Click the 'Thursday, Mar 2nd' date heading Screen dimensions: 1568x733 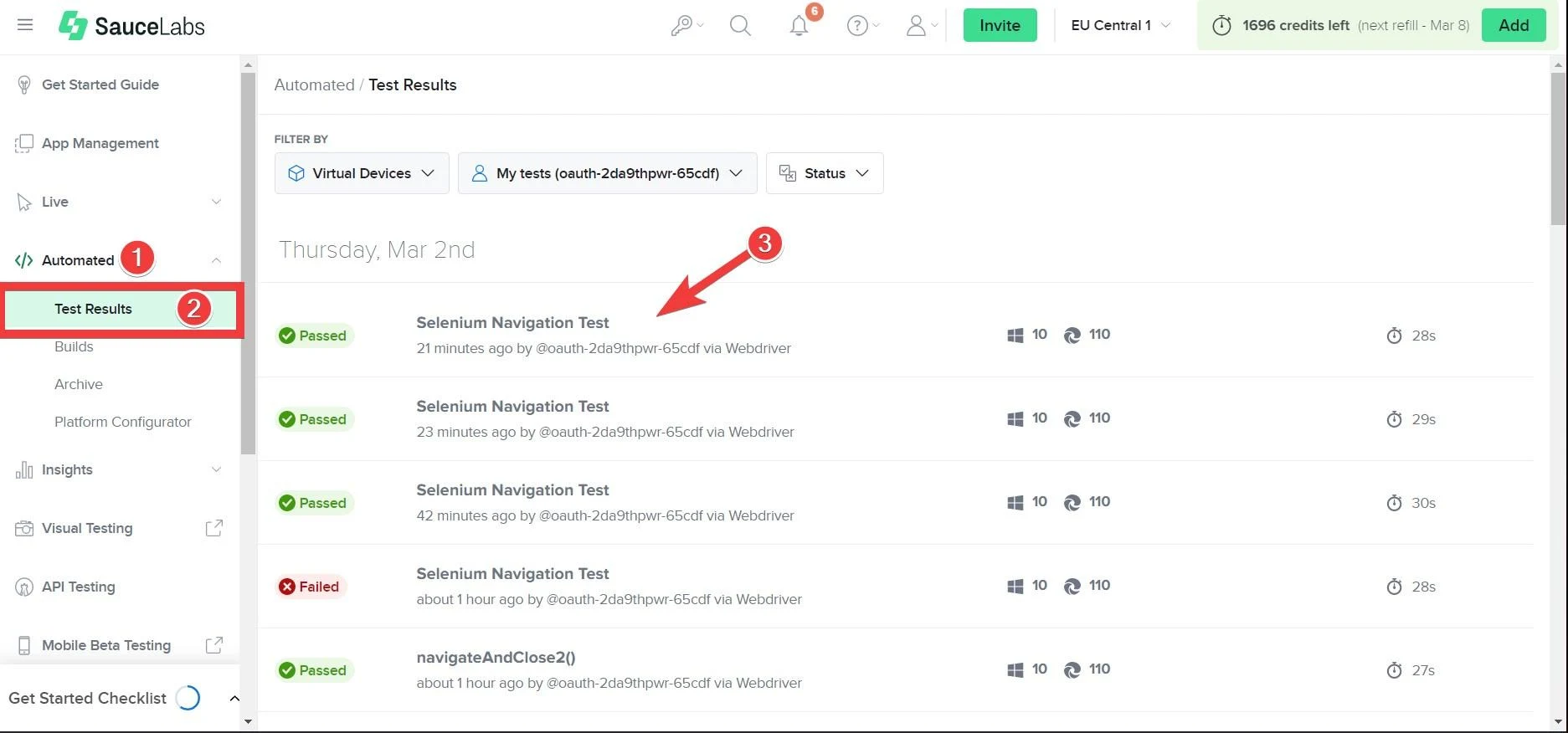coord(377,249)
